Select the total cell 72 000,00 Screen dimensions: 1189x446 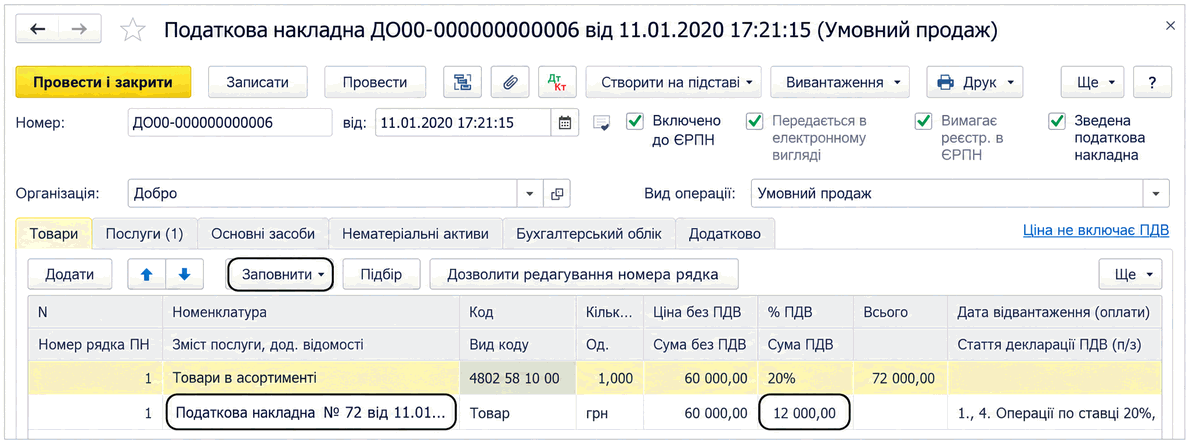[900, 378]
